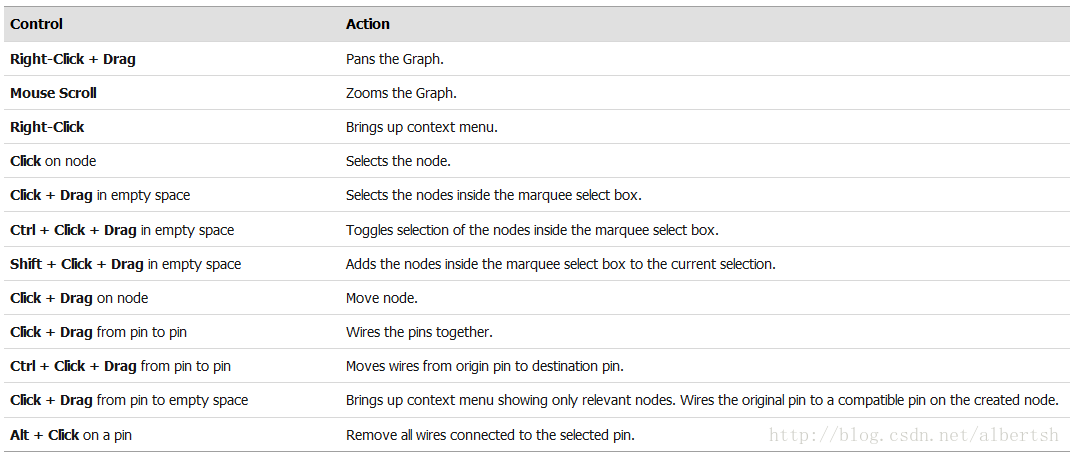
Task: Select 'Shift + Click + Drag in empty space'
Action: tap(126, 264)
